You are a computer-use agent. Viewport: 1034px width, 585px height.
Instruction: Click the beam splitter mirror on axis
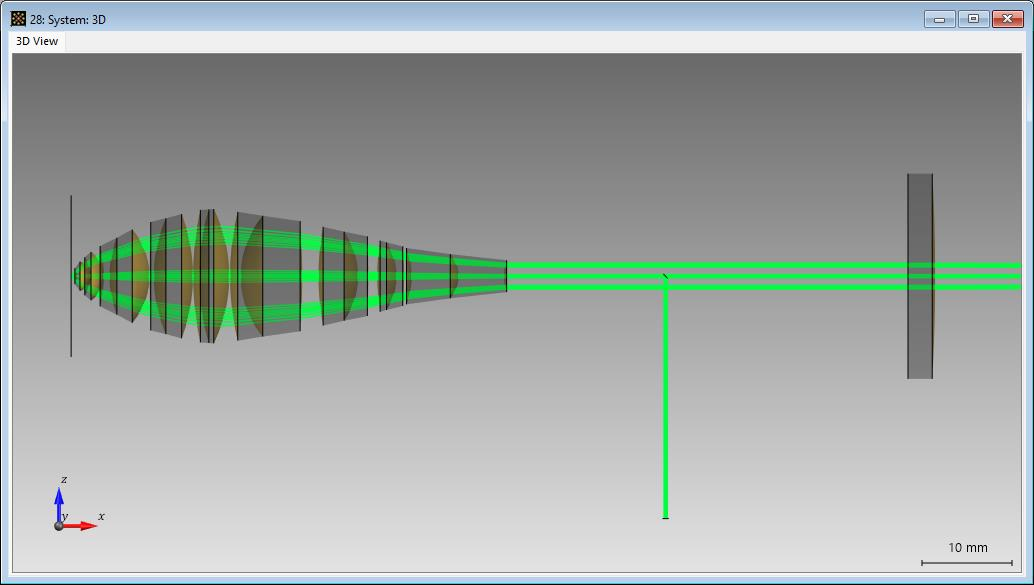coord(665,276)
